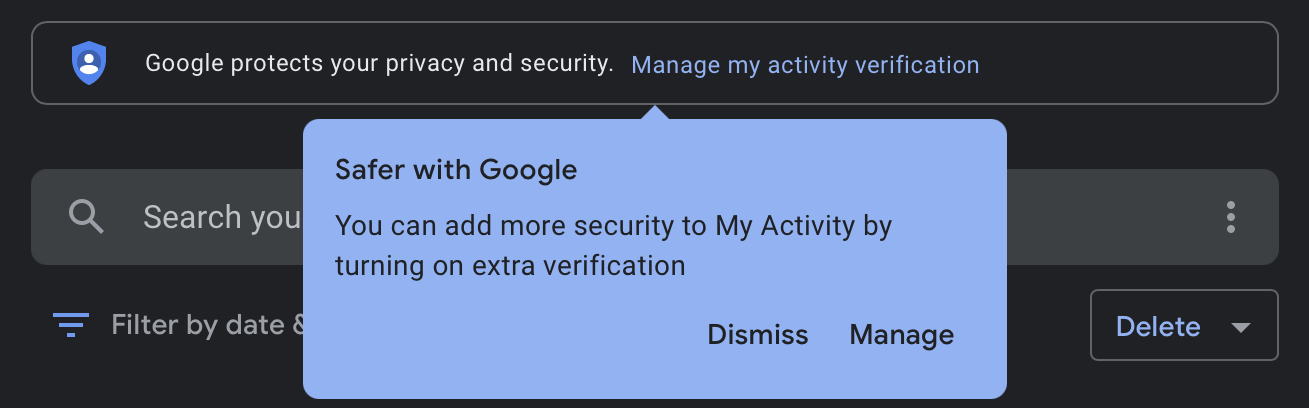Click the Google protects your privacy text
This screenshot has width=1309, height=408.
pos(379,64)
